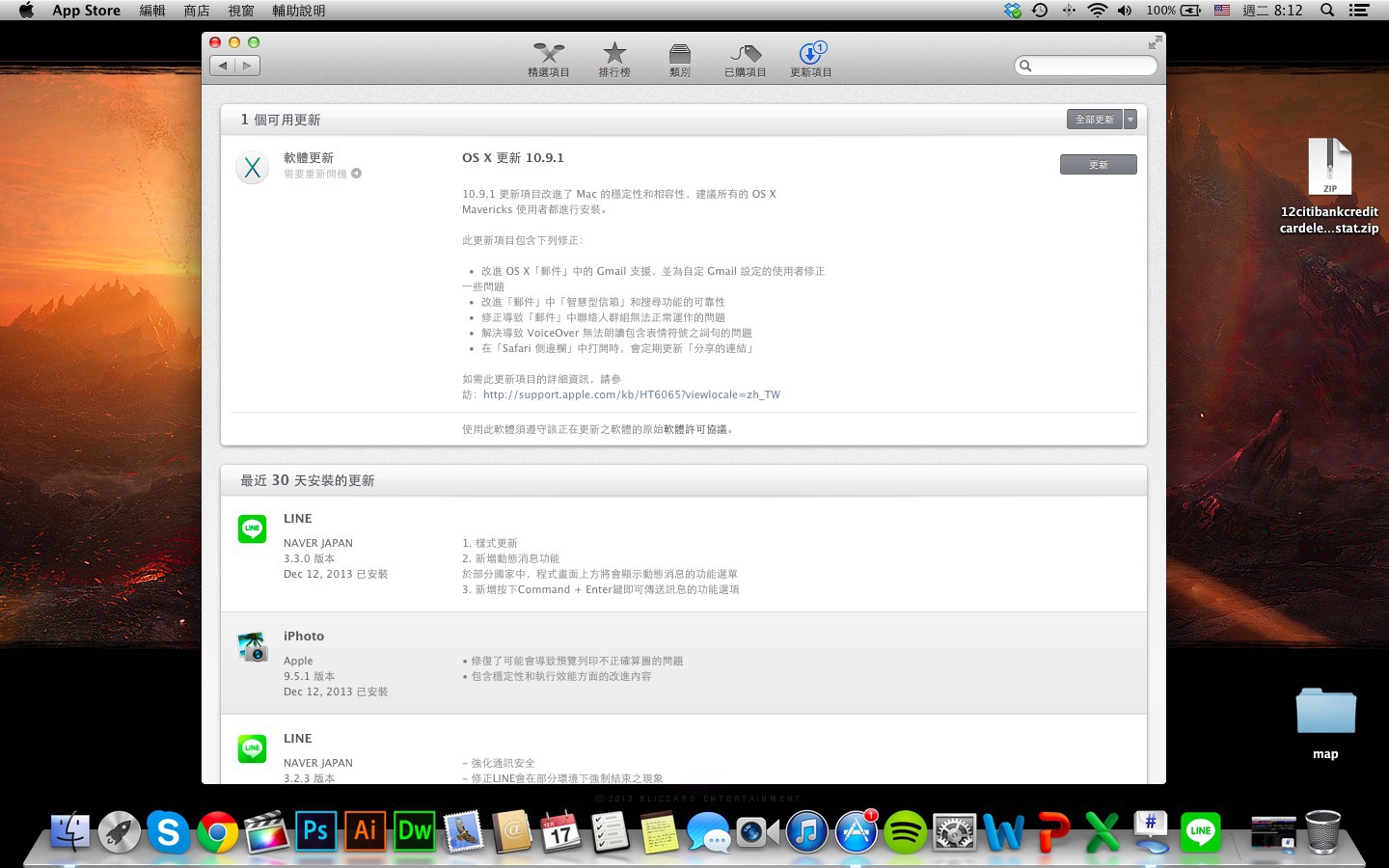The width and height of the screenshot is (1389, 868).
Task: Open iTunes in the Dock
Action: [806, 831]
